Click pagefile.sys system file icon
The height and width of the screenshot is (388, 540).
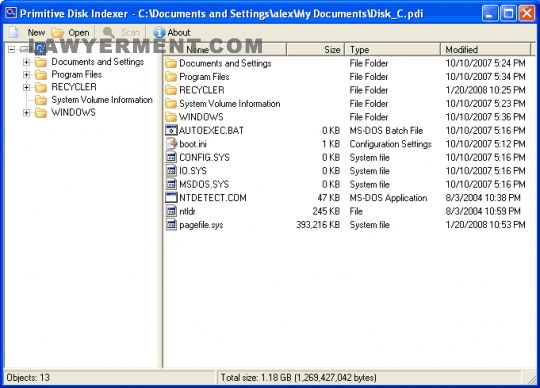click(171, 225)
